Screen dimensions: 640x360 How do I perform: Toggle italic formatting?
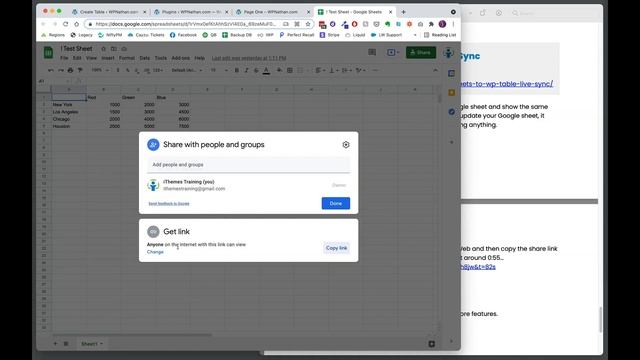tap(246, 70)
